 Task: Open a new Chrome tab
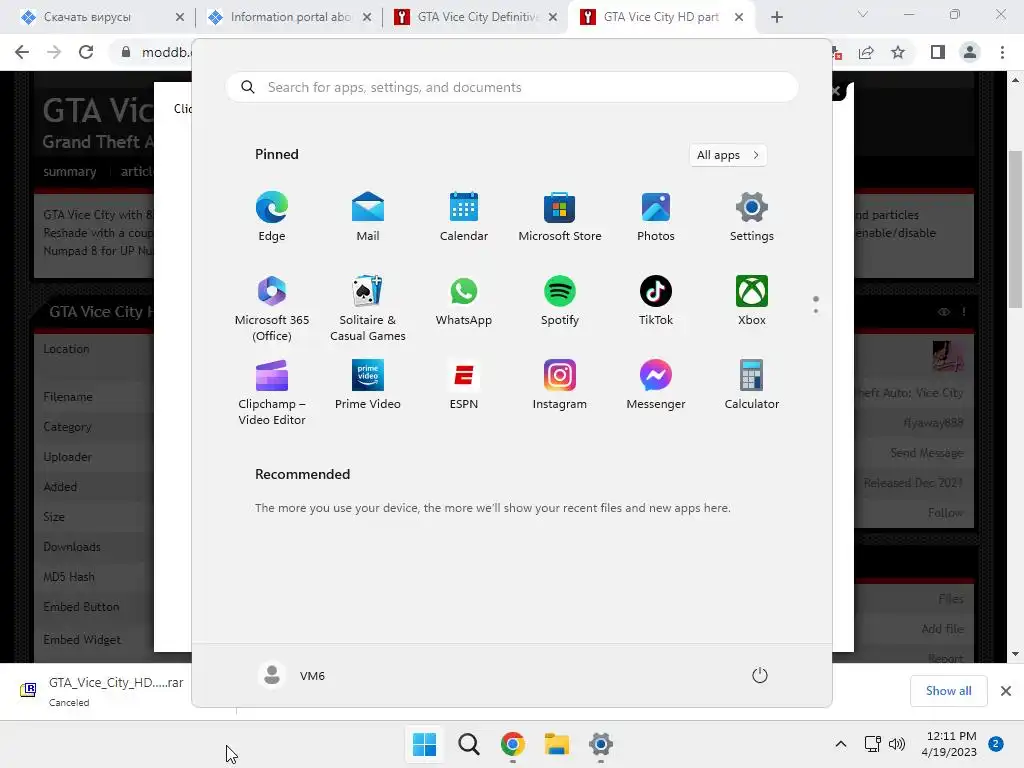776,18
